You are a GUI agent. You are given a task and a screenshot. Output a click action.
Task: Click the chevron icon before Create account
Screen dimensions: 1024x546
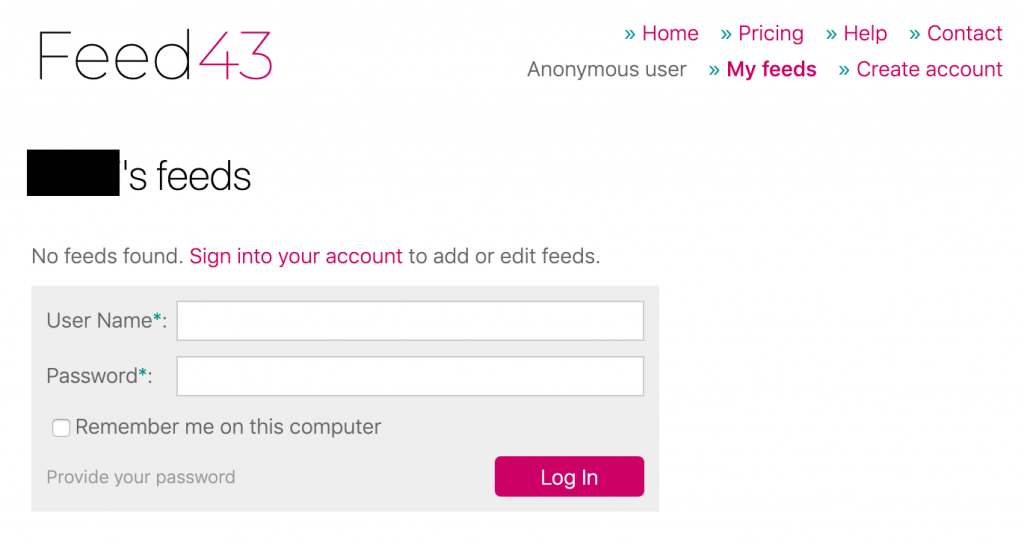[844, 71]
